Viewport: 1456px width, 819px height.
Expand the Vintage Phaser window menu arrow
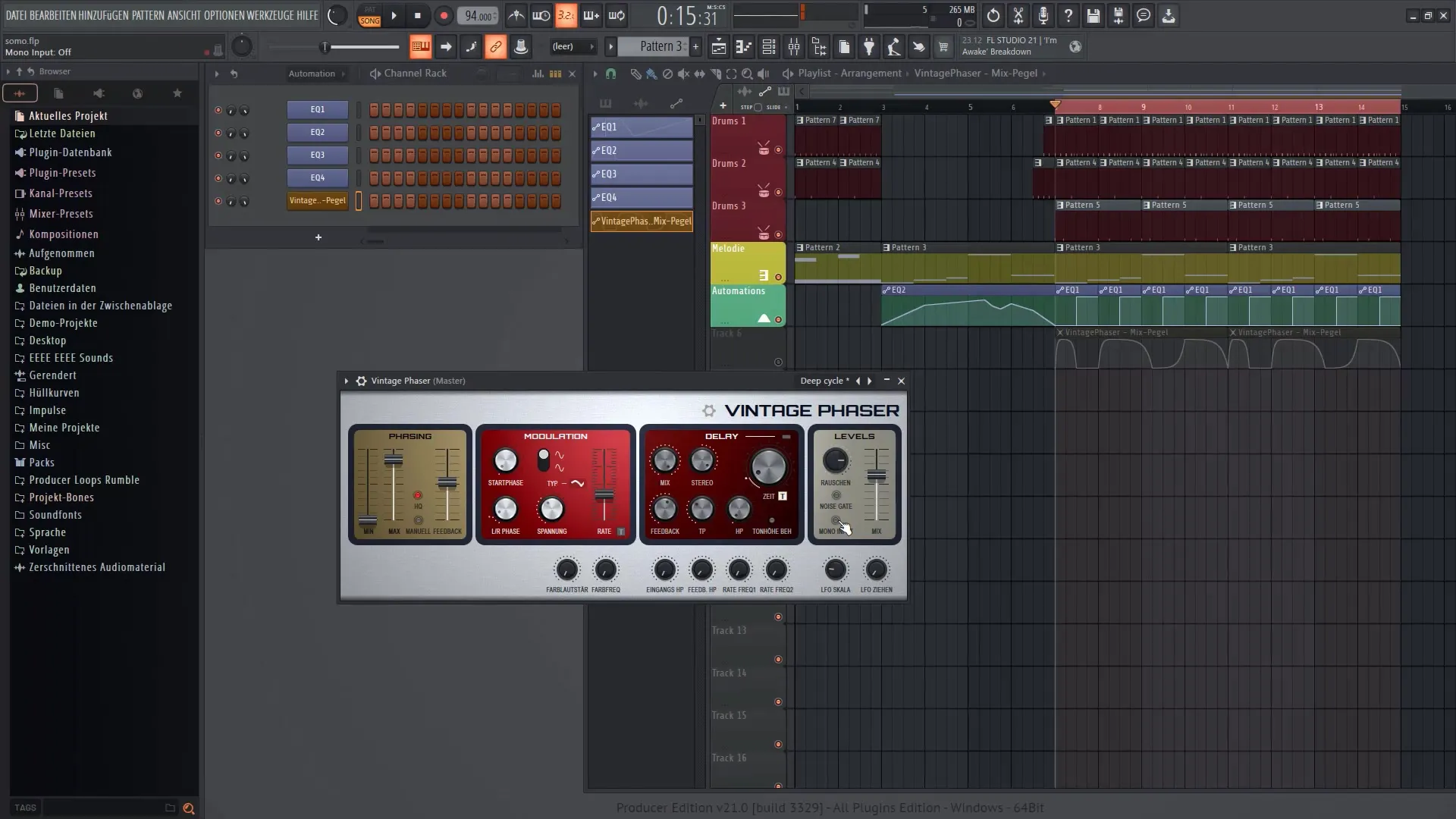(347, 381)
